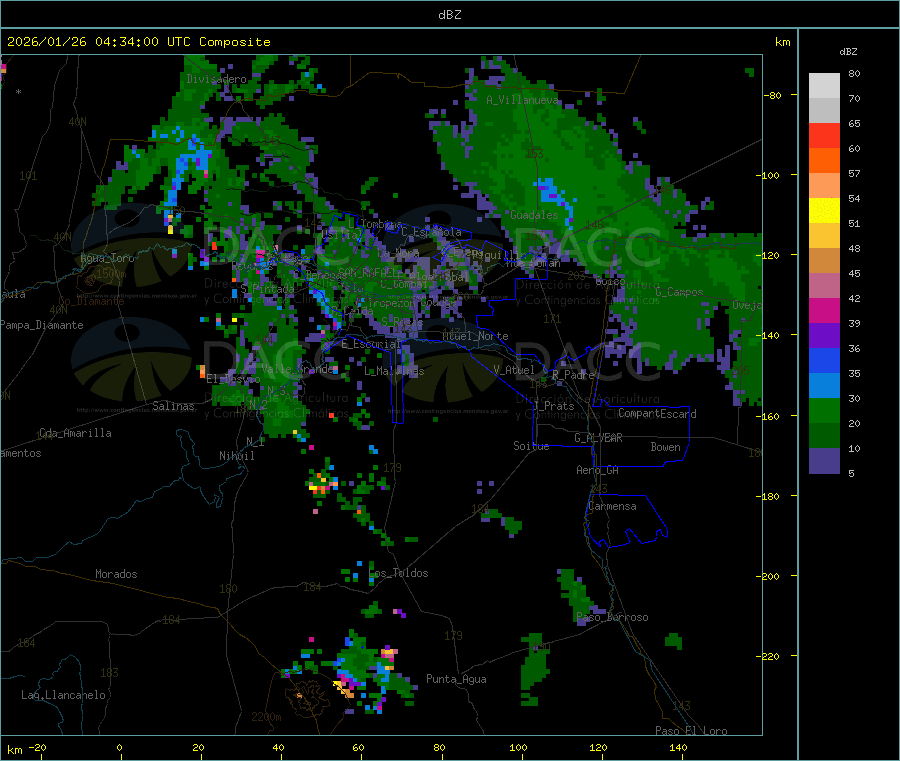Screen dimensions: 900x761
Task: Click the Pampa_Diamante label
Action: click(42, 325)
